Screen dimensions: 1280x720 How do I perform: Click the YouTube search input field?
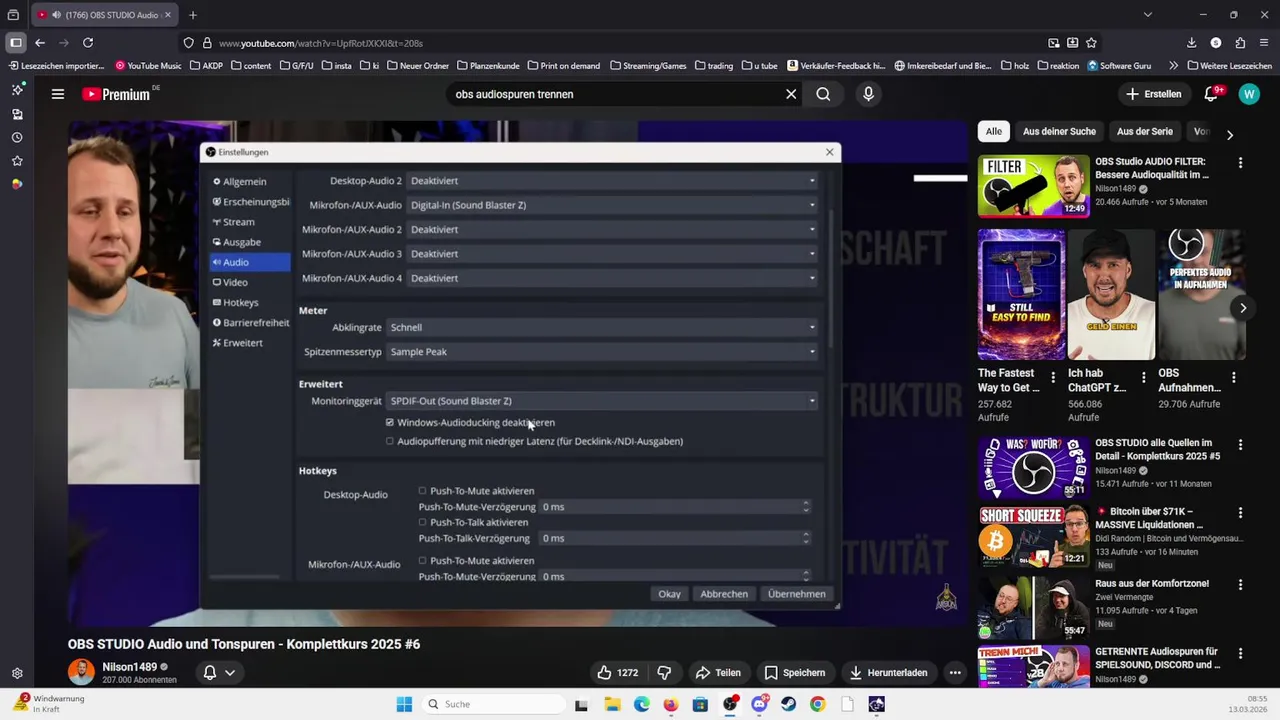[x=615, y=94]
